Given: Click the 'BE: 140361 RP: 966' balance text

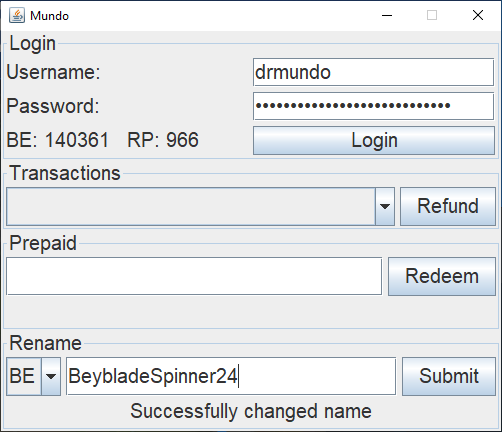Looking at the screenshot, I should point(103,140).
